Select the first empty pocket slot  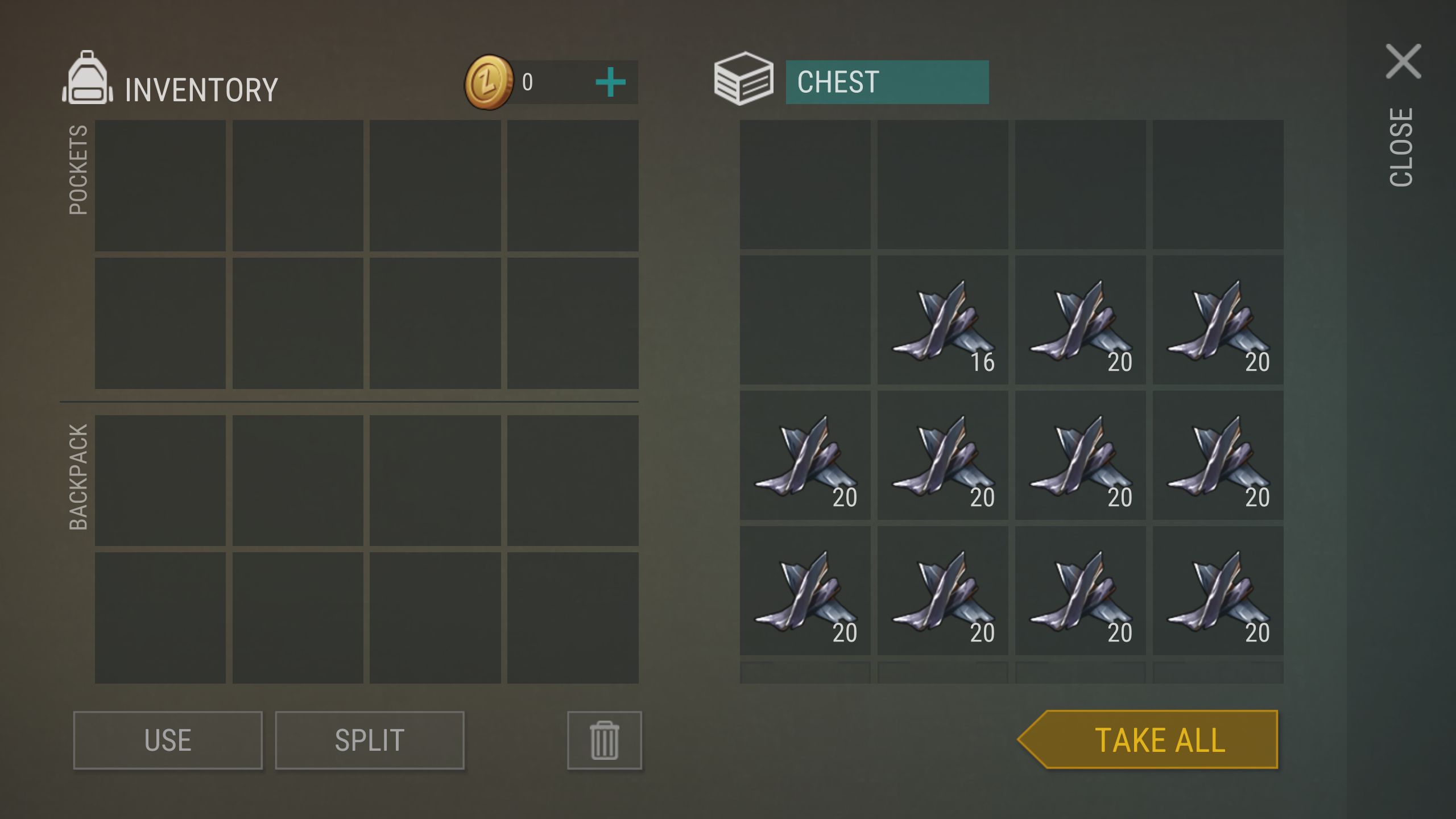point(160,185)
